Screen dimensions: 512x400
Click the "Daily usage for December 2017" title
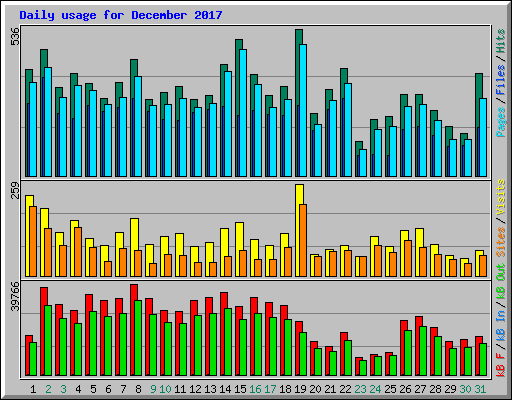point(121,15)
